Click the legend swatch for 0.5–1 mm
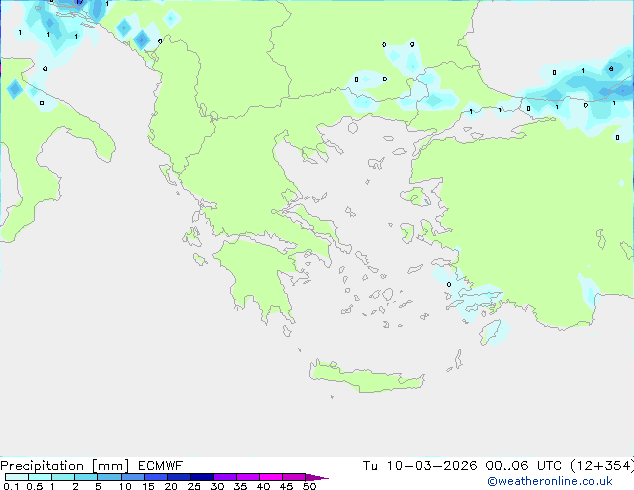The image size is (634, 490). [x=40, y=477]
